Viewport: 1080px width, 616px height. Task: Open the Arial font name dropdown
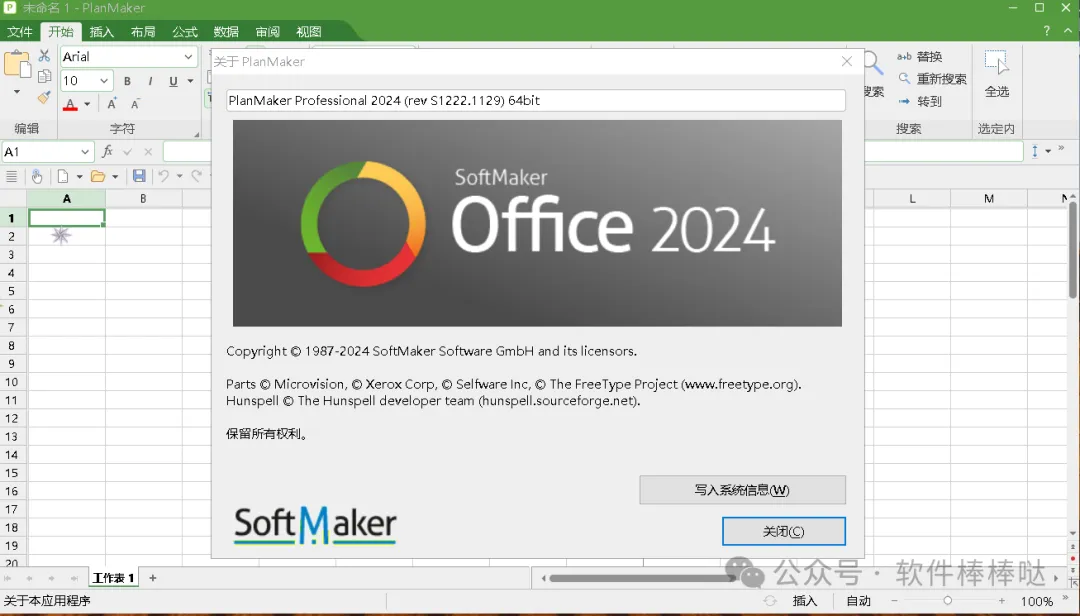pyautogui.click(x=188, y=57)
